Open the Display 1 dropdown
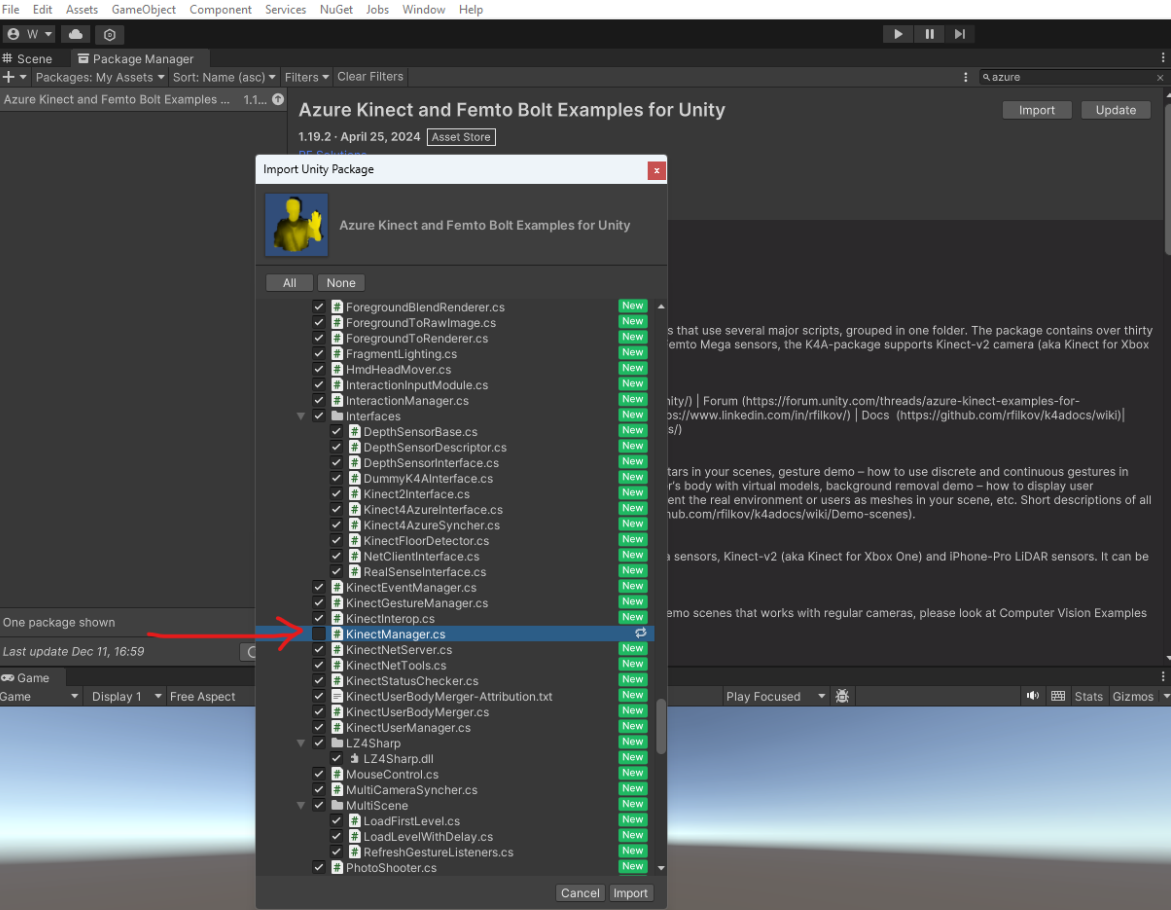The height and width of the screenshot is (910, 1171). [x=126, y=696]
